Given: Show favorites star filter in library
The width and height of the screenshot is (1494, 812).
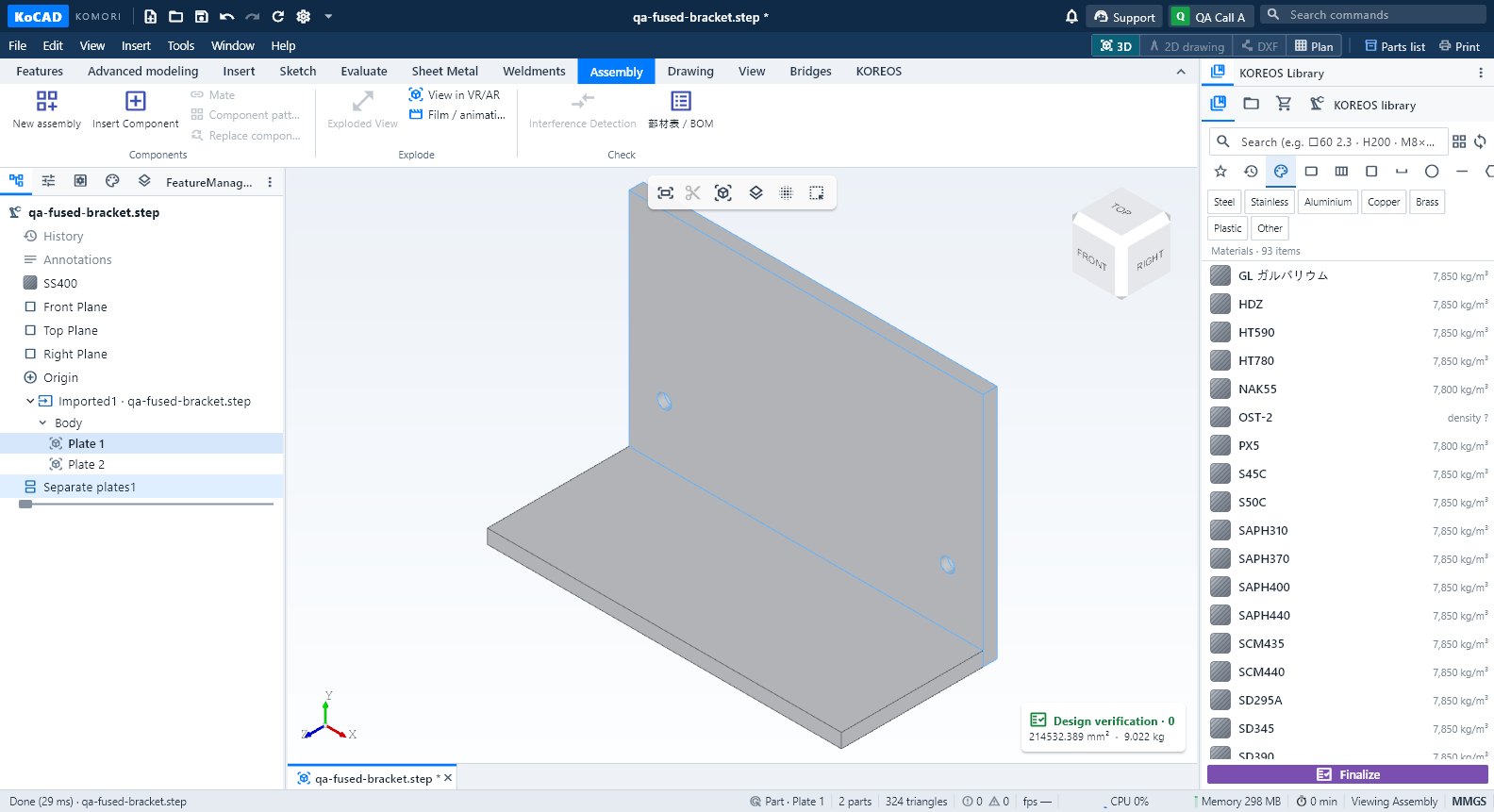Looking at the screenshot, I should (x=1220, y=171).
